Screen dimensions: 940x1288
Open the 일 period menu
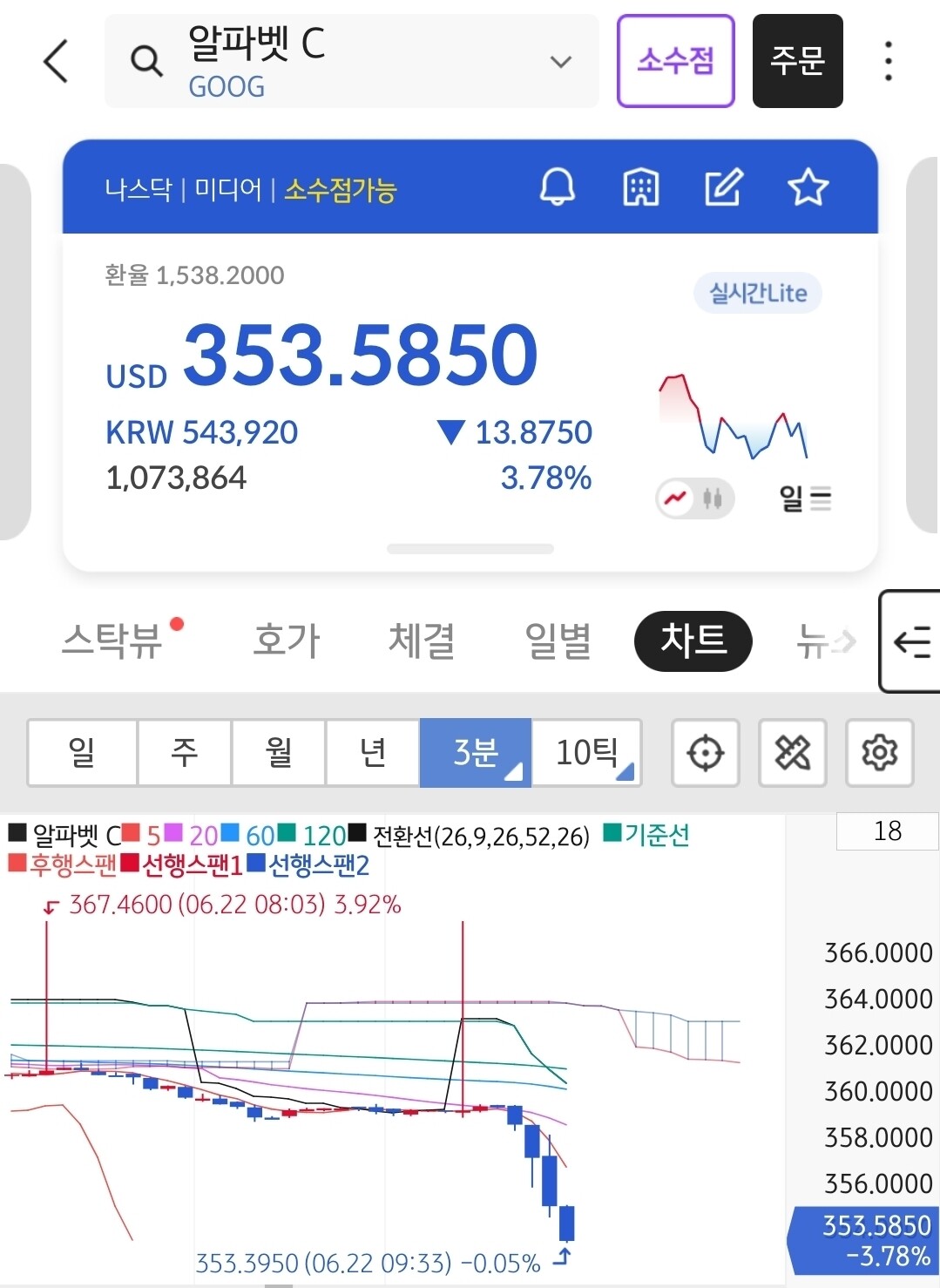(805, 499)
